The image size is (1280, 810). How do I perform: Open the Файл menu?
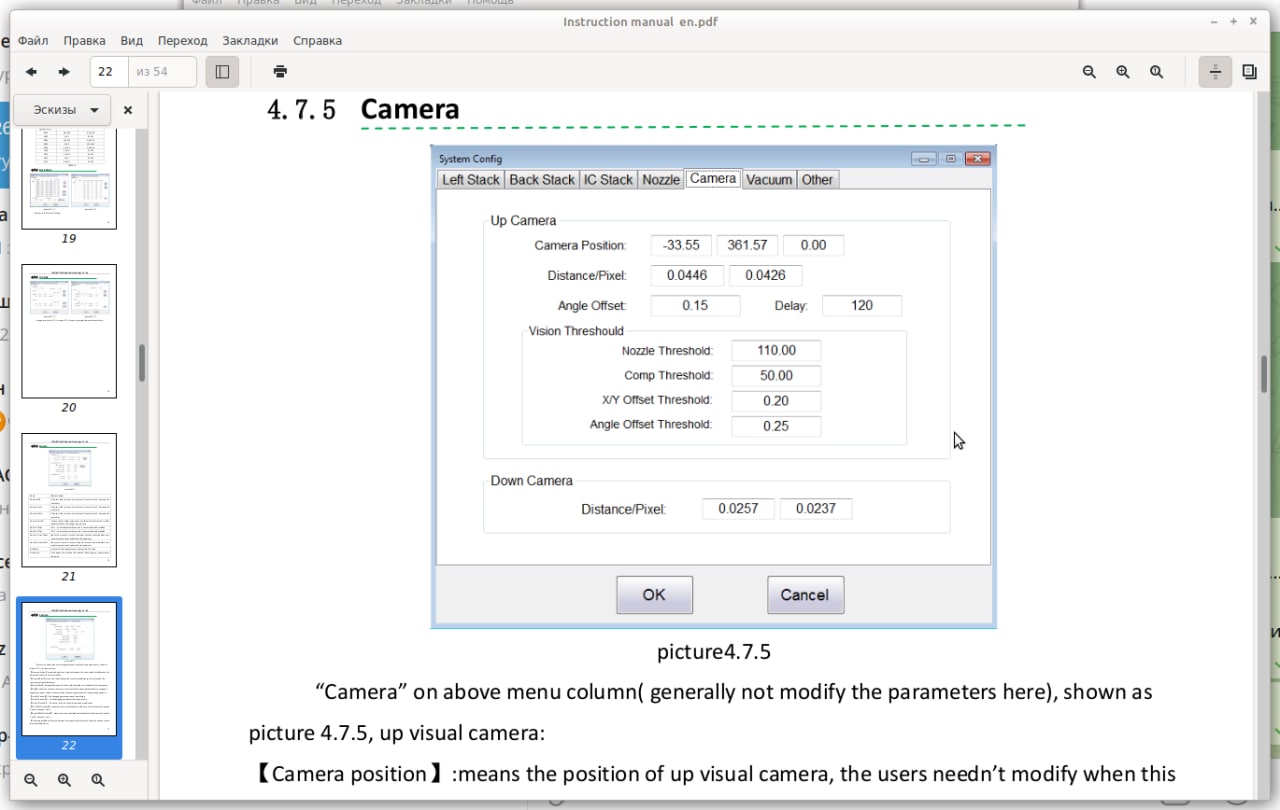click(x=33, y=41)
